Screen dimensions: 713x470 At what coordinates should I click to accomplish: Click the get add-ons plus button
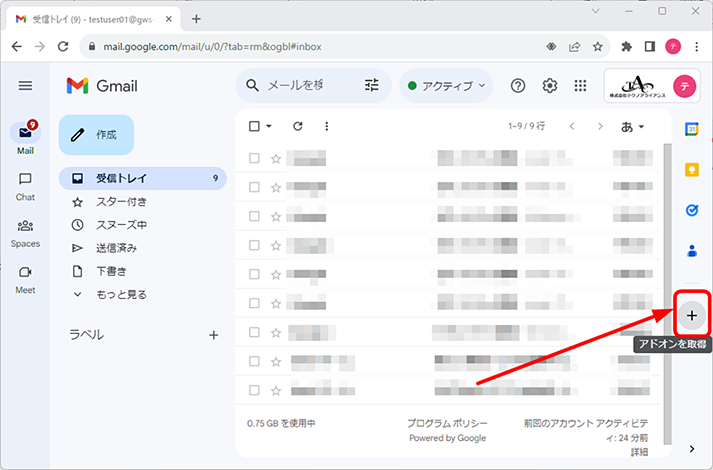pos(692,315)
